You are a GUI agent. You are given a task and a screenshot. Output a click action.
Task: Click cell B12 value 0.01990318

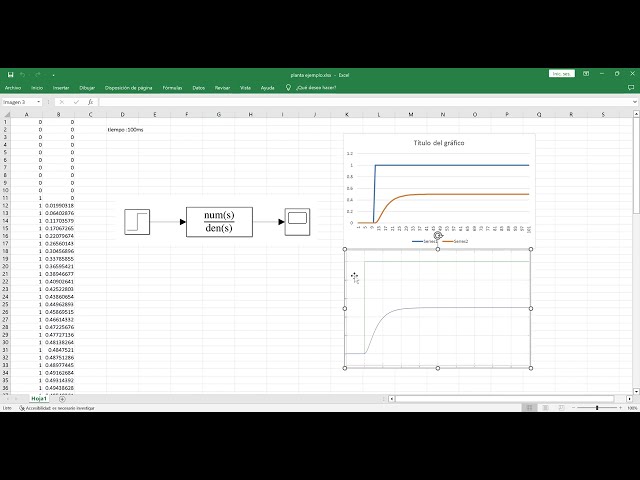pos(59,206)
